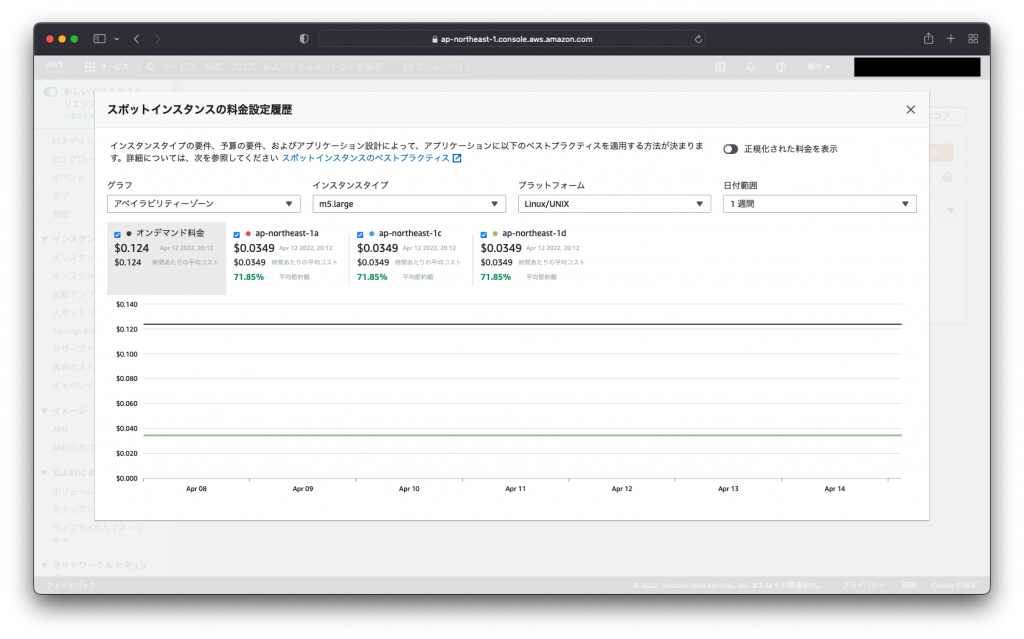Image resolution: width=1024 pixels, height=639 pixels.
Task: Click the 71.85% savings under ap-northeast-1c
Action: click(x=372, y=277)
